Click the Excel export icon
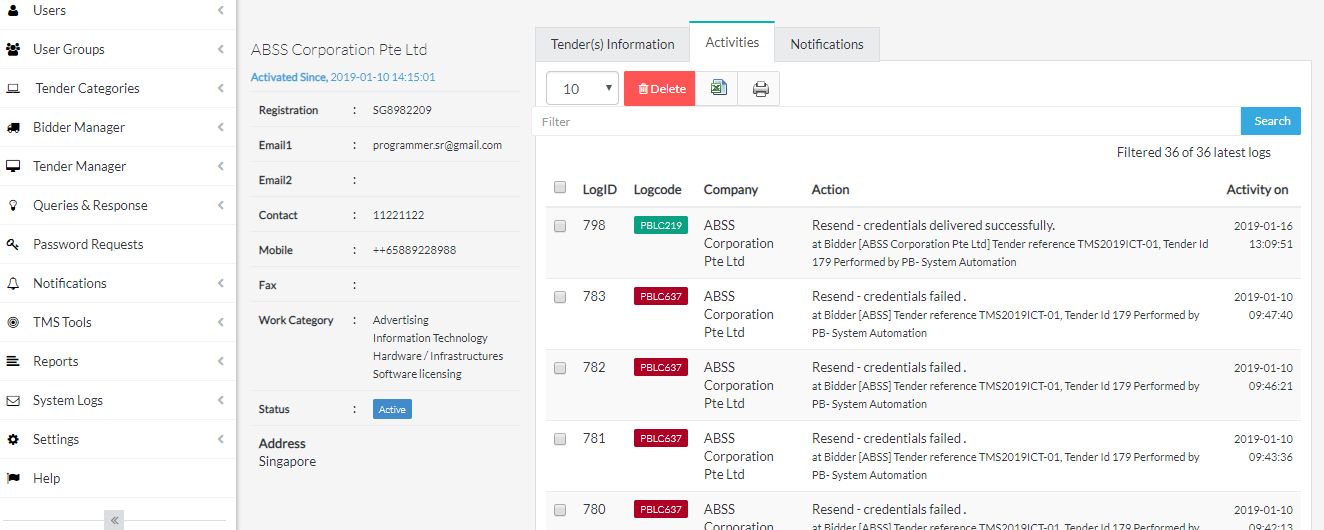Screen dimensions: 1324x530 (717, 89)
